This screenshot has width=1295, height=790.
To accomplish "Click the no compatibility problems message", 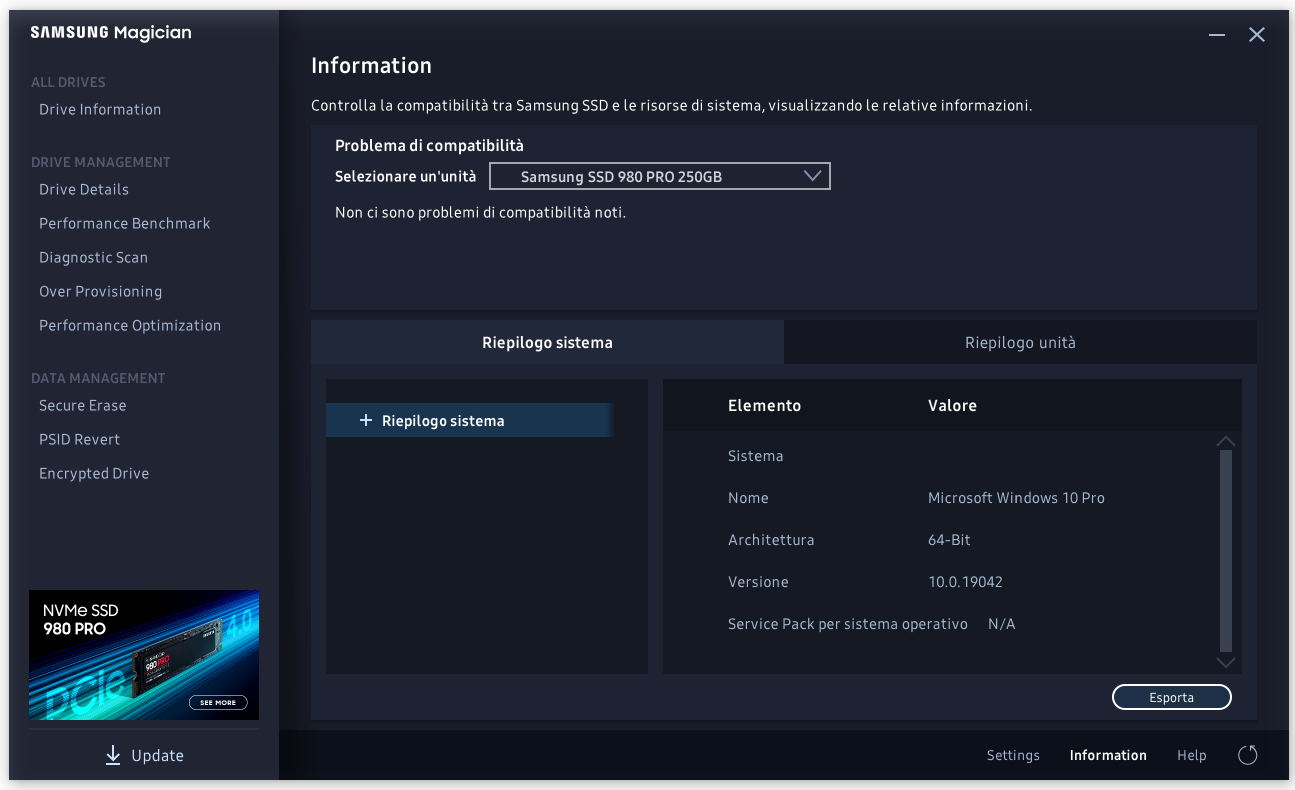I will (480, 212).
